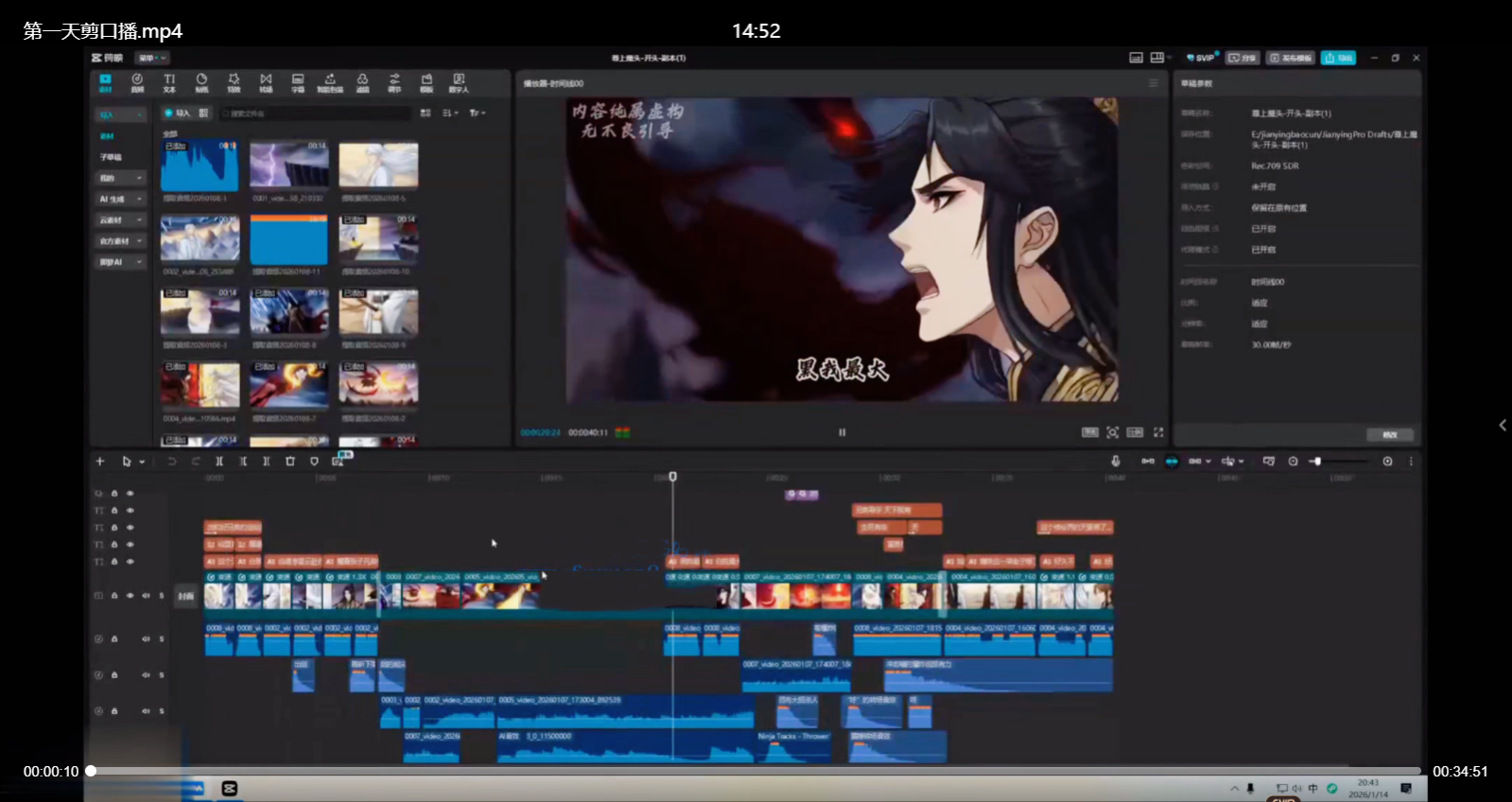Select the 转场 (Transitions) icon

pos(266,82)
